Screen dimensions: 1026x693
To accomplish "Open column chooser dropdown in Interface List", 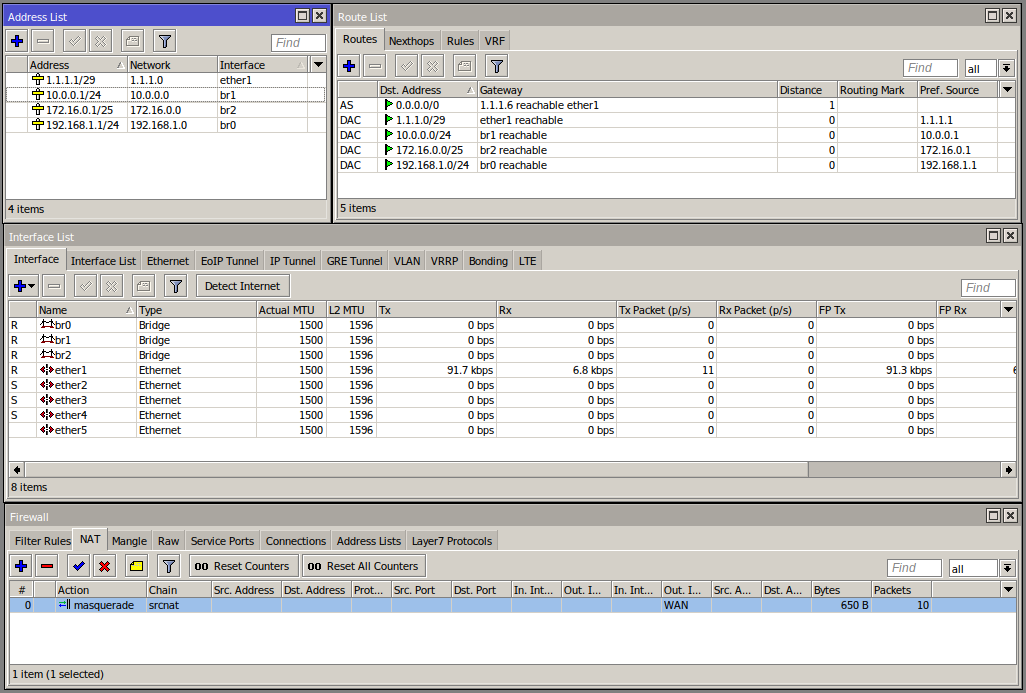I will click(1008, 310).
